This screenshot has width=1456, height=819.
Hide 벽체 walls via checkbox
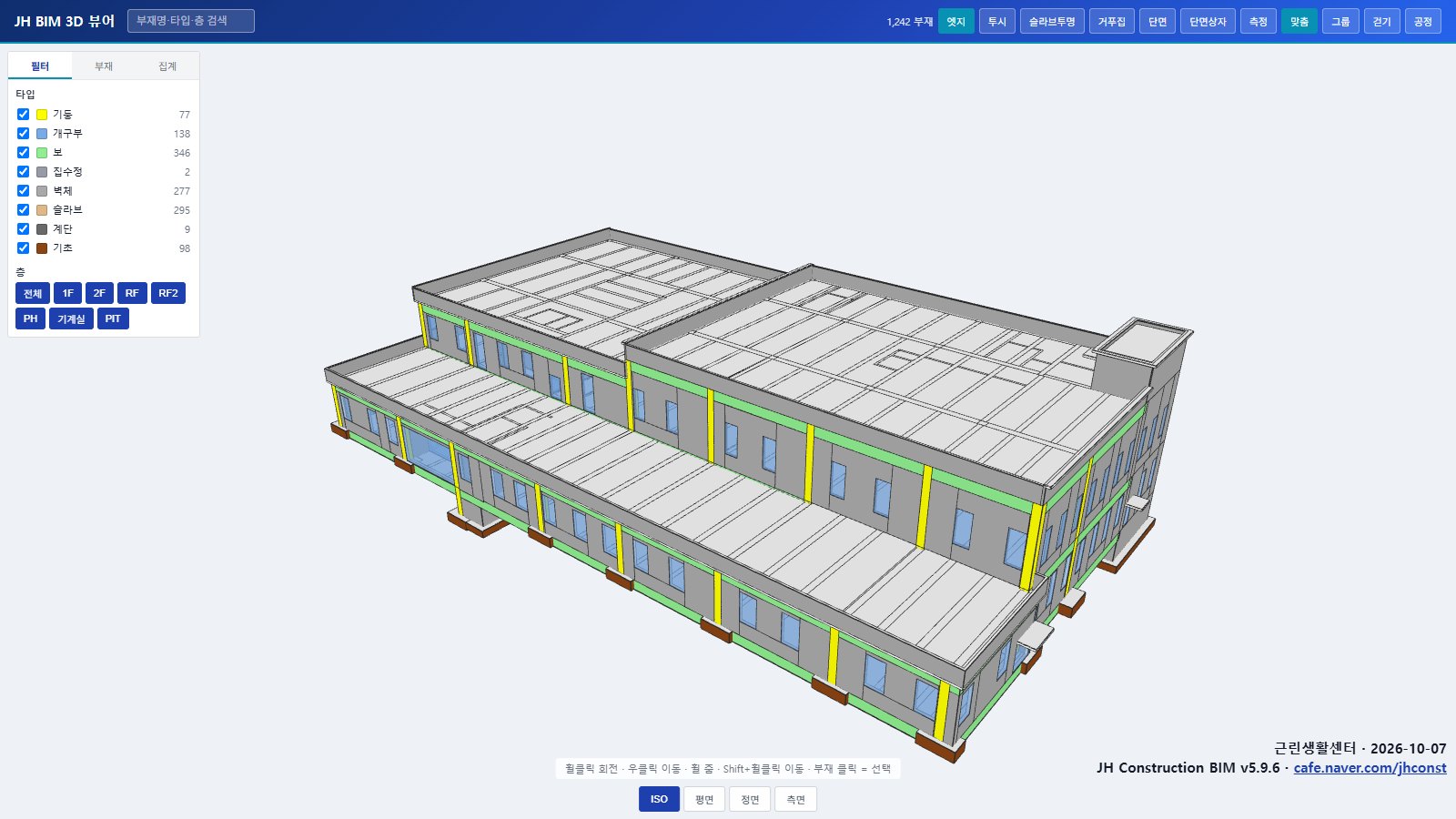24,190
